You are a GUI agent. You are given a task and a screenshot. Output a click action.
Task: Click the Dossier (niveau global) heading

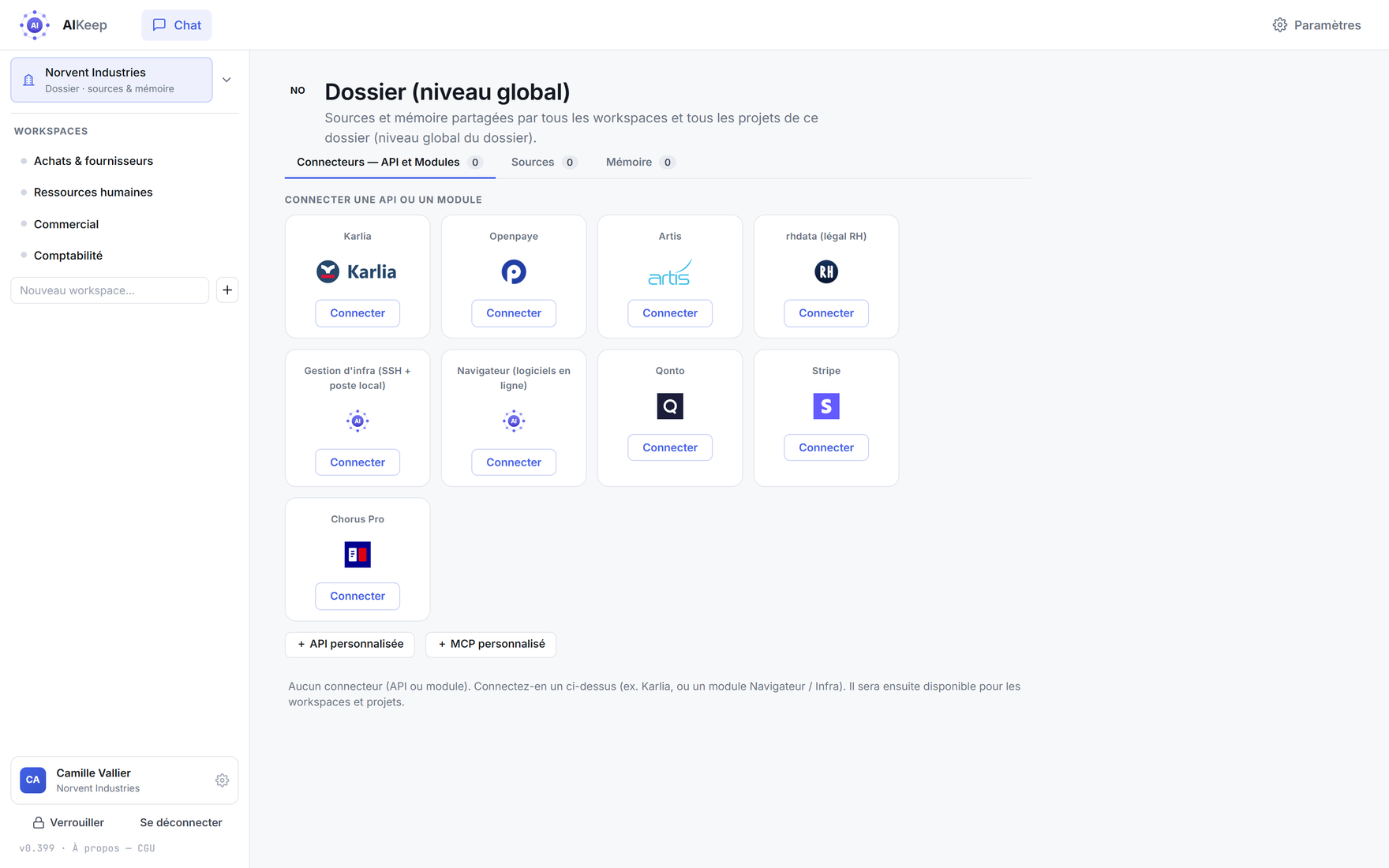(447, 92)
